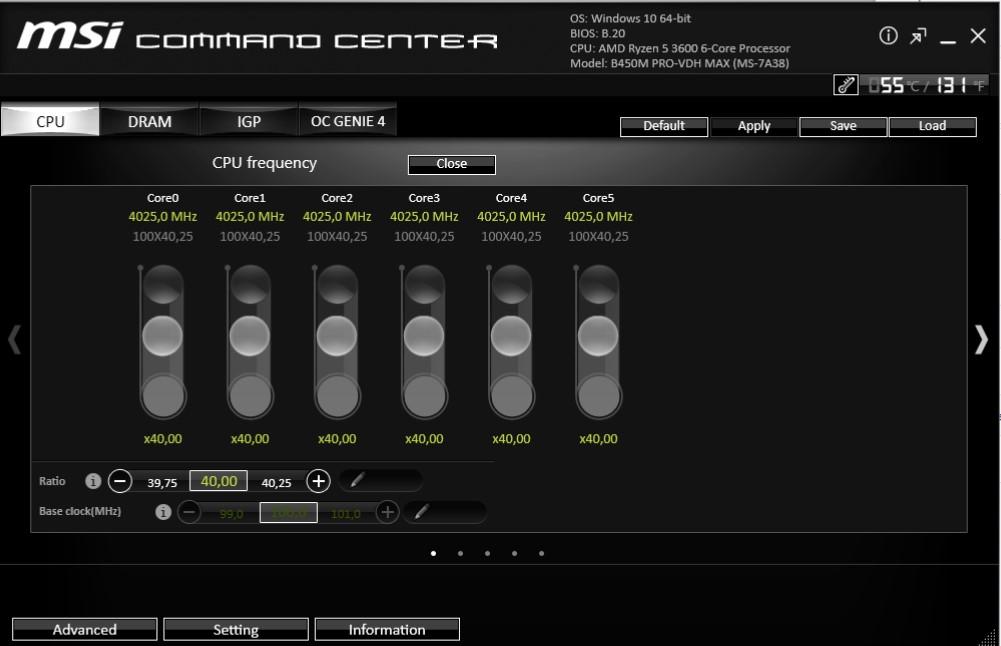1001x646 pixels.
Task: Increase Base clock with plus button
Action: point(388,512)
